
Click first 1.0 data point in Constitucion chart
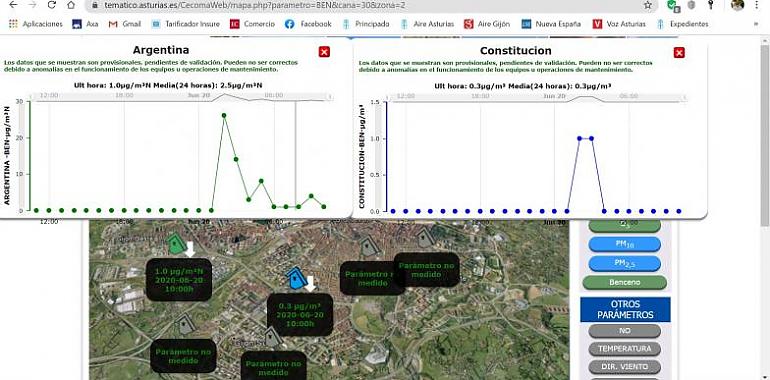click(579, 138)
